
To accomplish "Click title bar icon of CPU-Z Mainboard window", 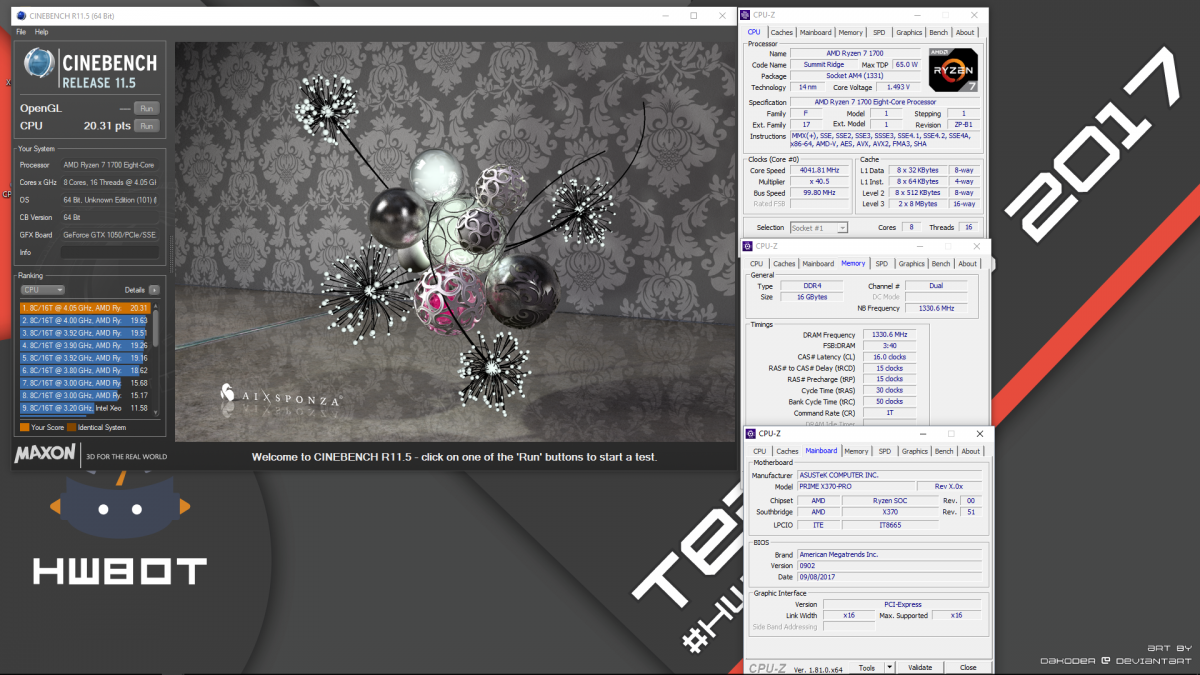I will pos(752,434).
